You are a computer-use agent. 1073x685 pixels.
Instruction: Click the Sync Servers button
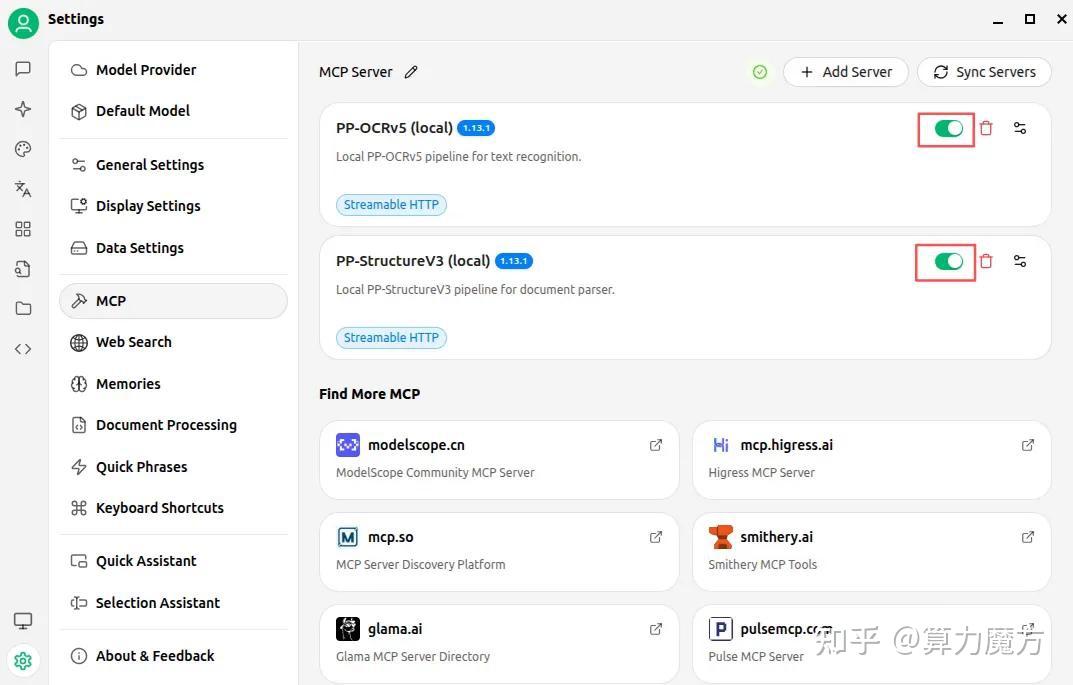click(984, 72)
